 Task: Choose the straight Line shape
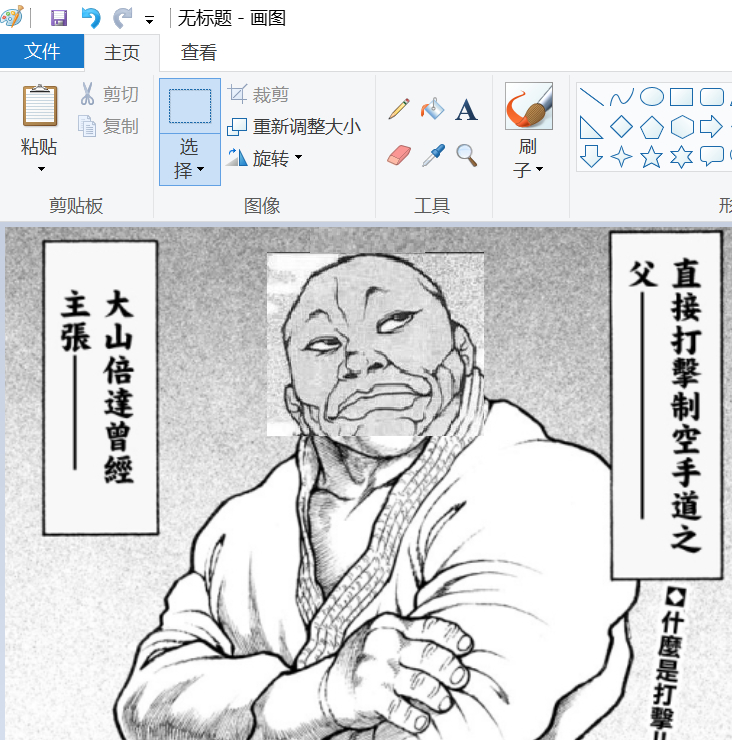(591, 97)
